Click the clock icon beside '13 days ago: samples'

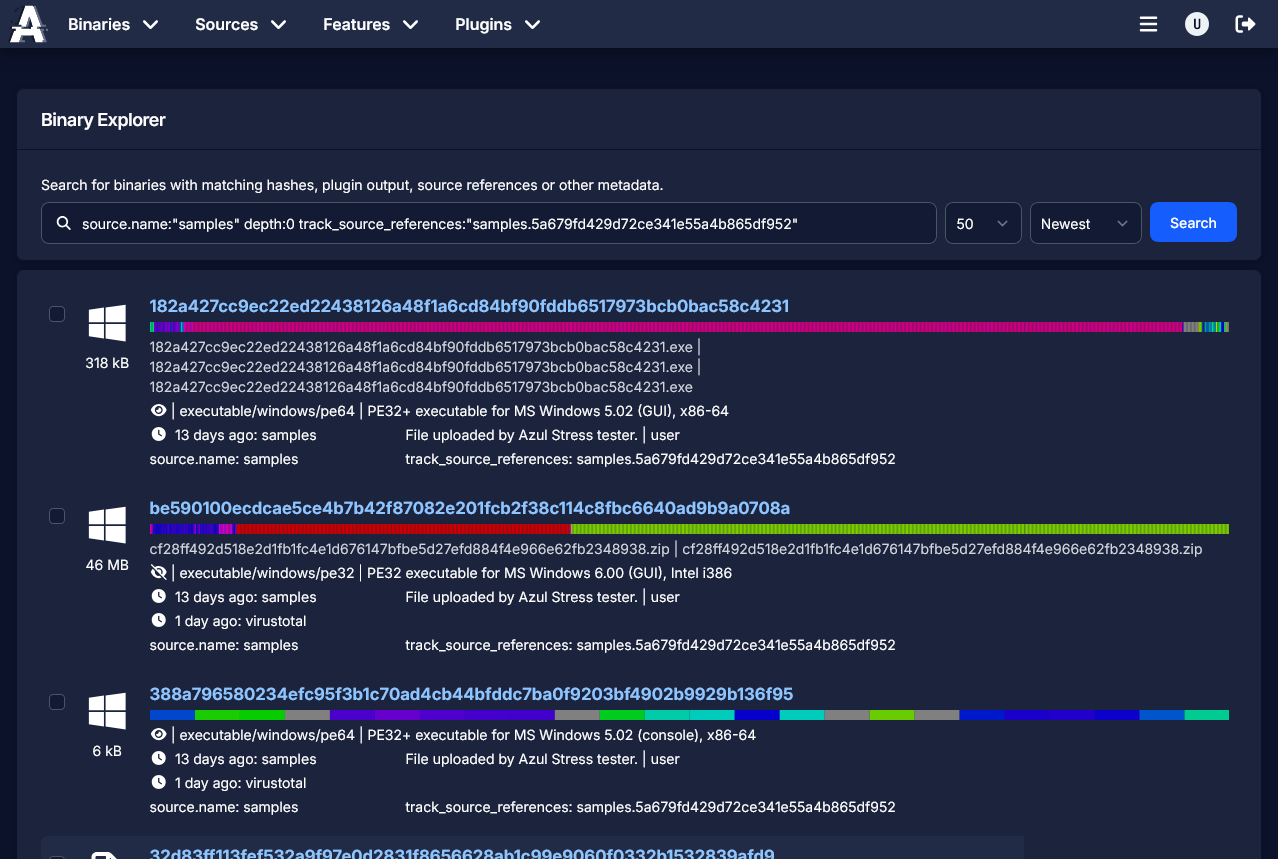point(157,435)
